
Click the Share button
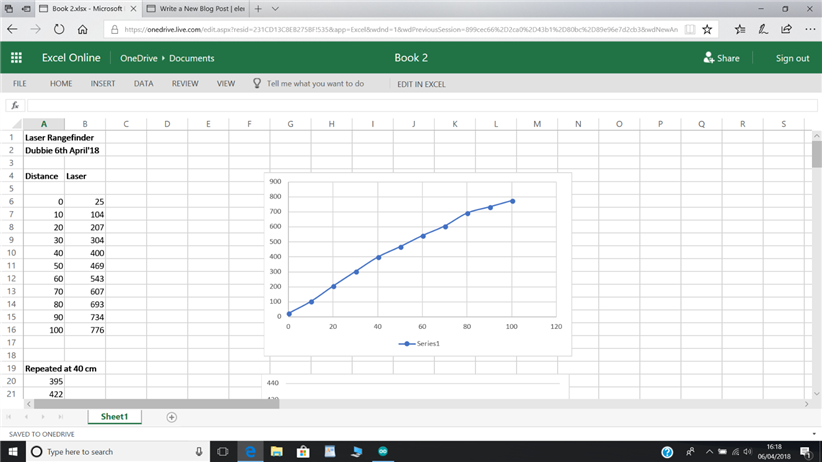721,58
